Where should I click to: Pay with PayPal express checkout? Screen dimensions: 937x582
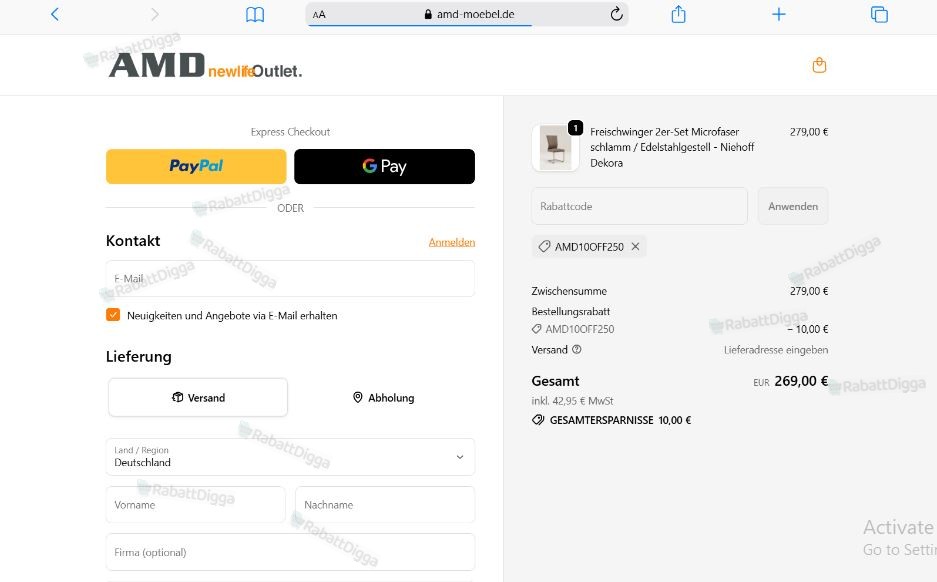click(x=196, y=166)
